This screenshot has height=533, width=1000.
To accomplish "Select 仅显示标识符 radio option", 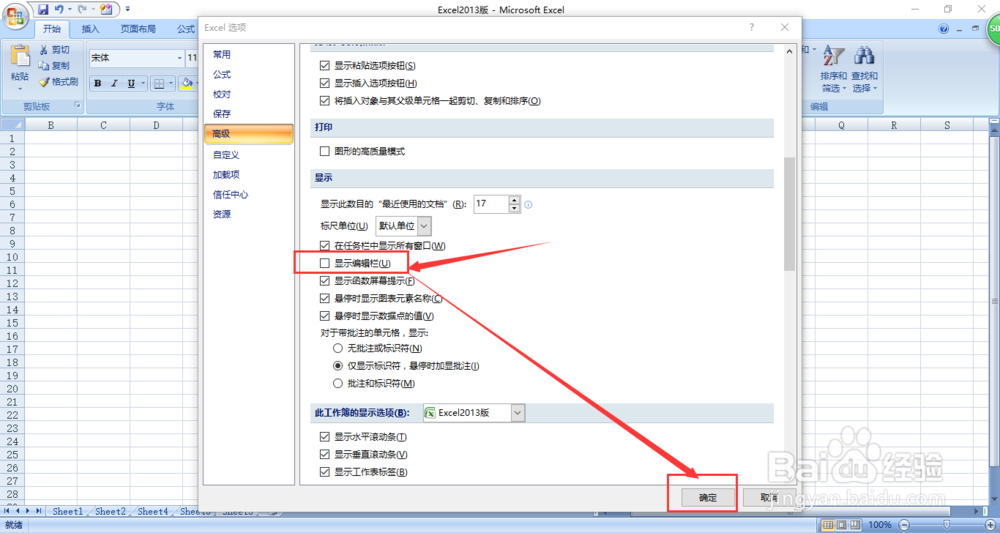I will pos(338,366).
